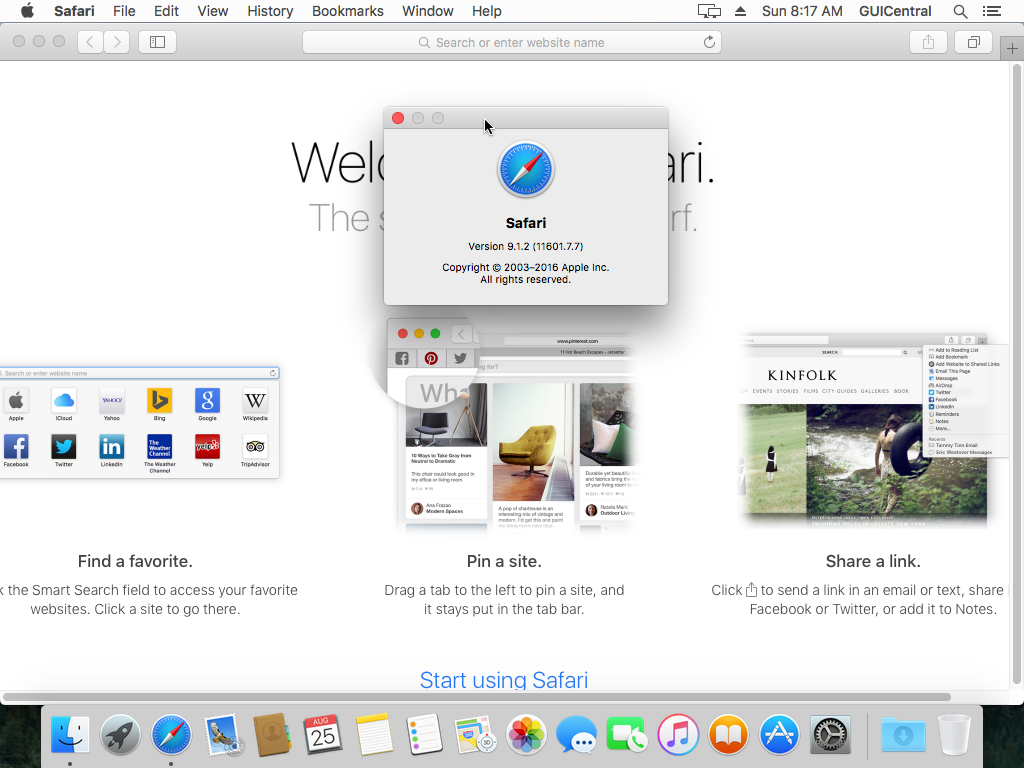The image size is (1024, 768).
Task: Open a new tab with plus button
Action: [x=1012, y=48]
